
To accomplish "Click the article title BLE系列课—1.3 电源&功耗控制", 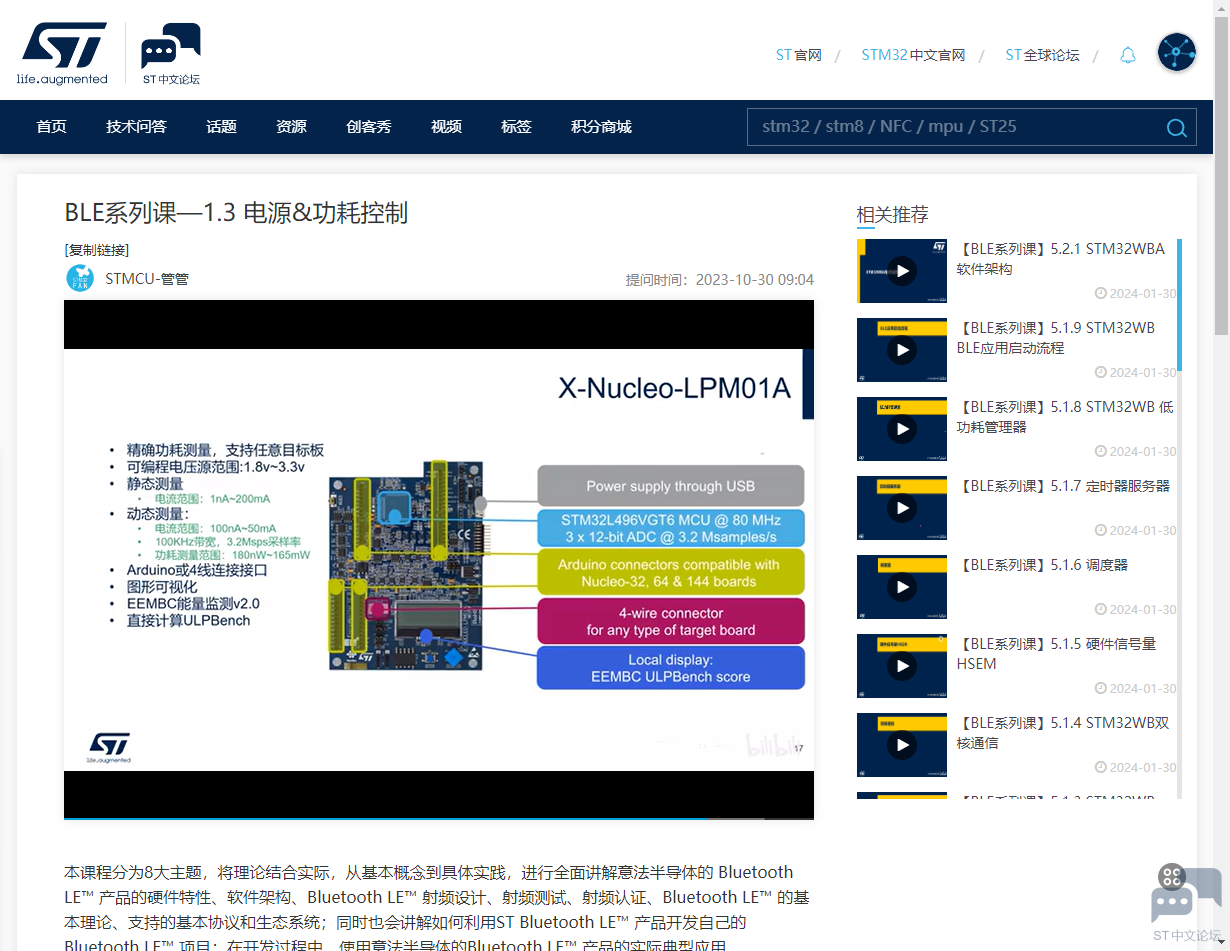I will (x=236, y=213).
